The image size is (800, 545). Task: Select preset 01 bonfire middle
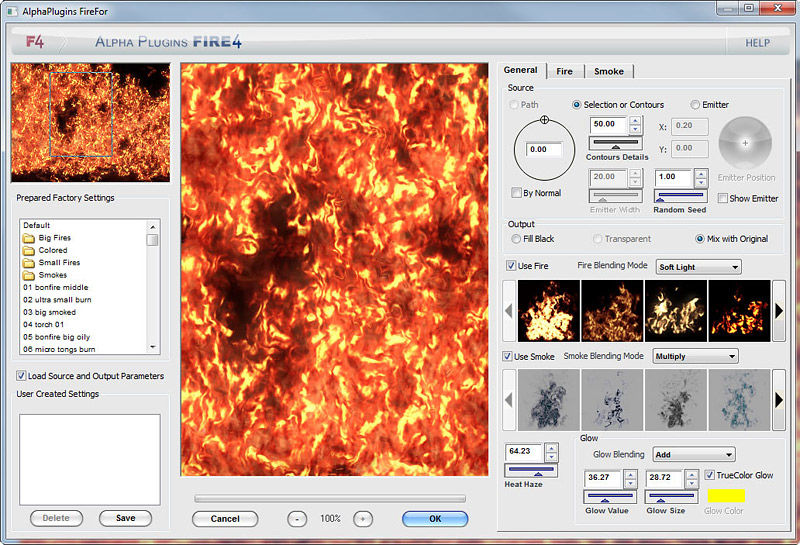[56, 287]
